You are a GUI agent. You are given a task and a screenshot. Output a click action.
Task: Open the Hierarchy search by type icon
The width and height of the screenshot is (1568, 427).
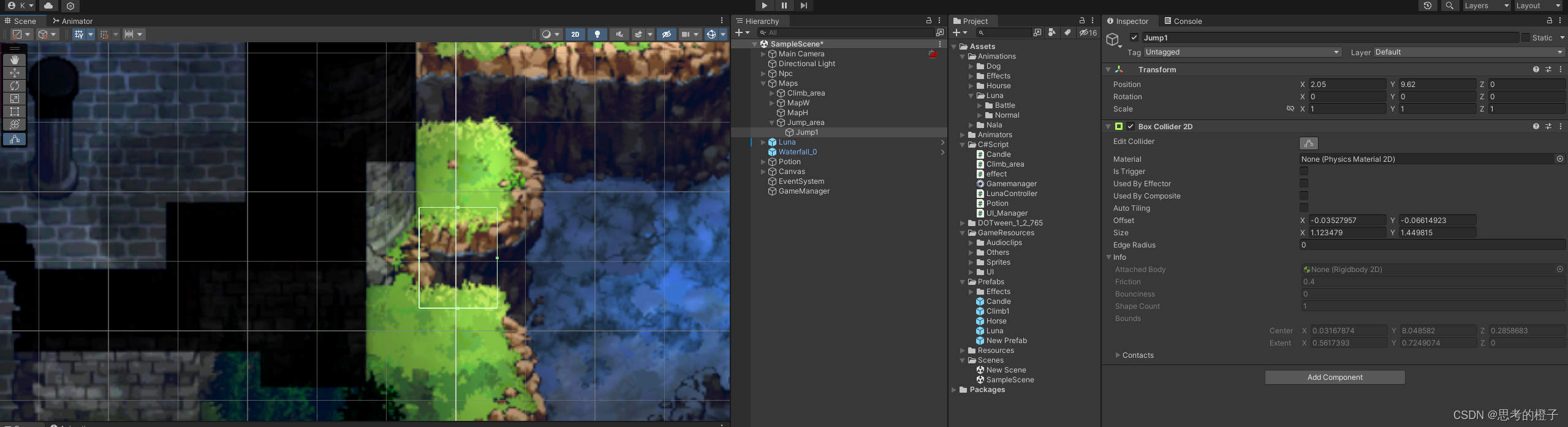pos(939,32)
